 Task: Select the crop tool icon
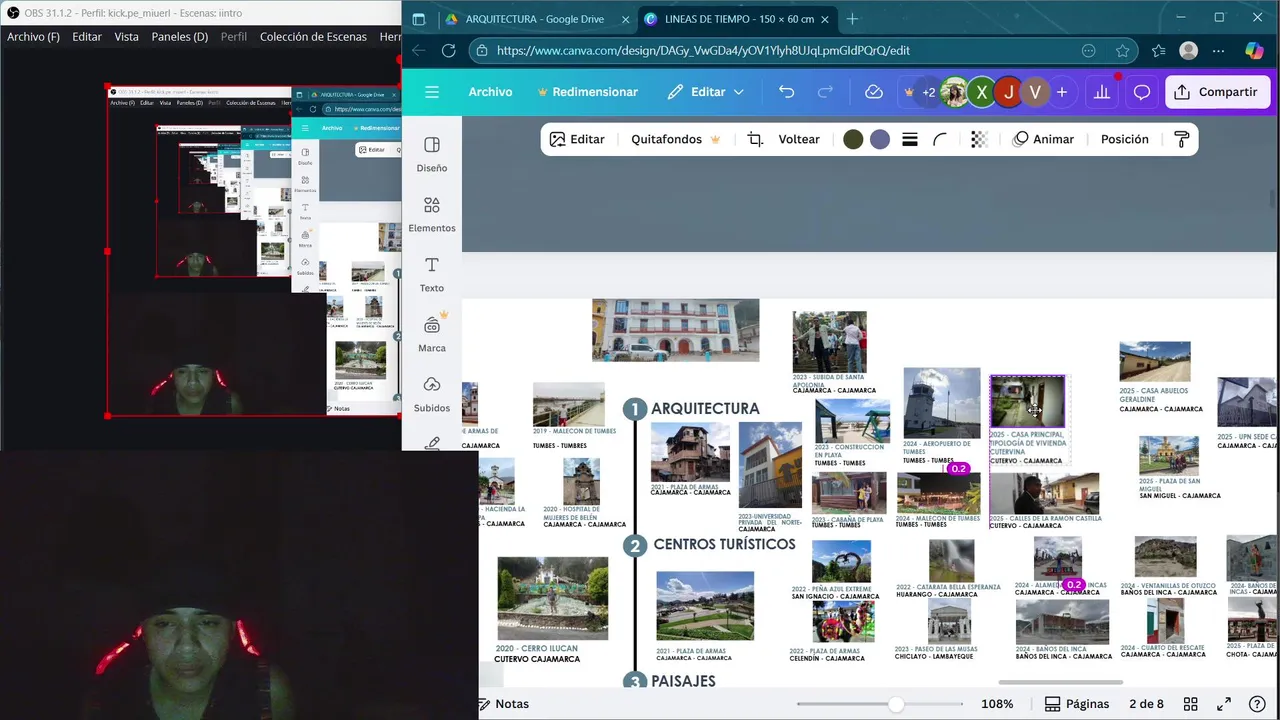[x=756, y=140]
